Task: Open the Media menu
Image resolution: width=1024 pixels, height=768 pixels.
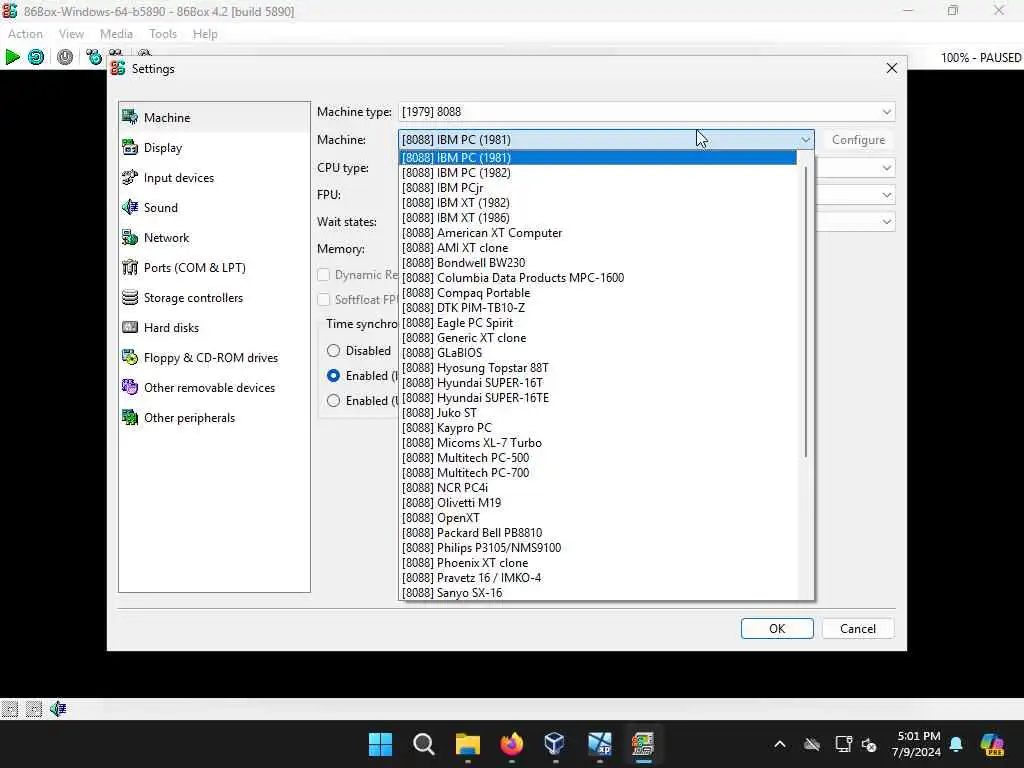Action: tap(116, 34)
